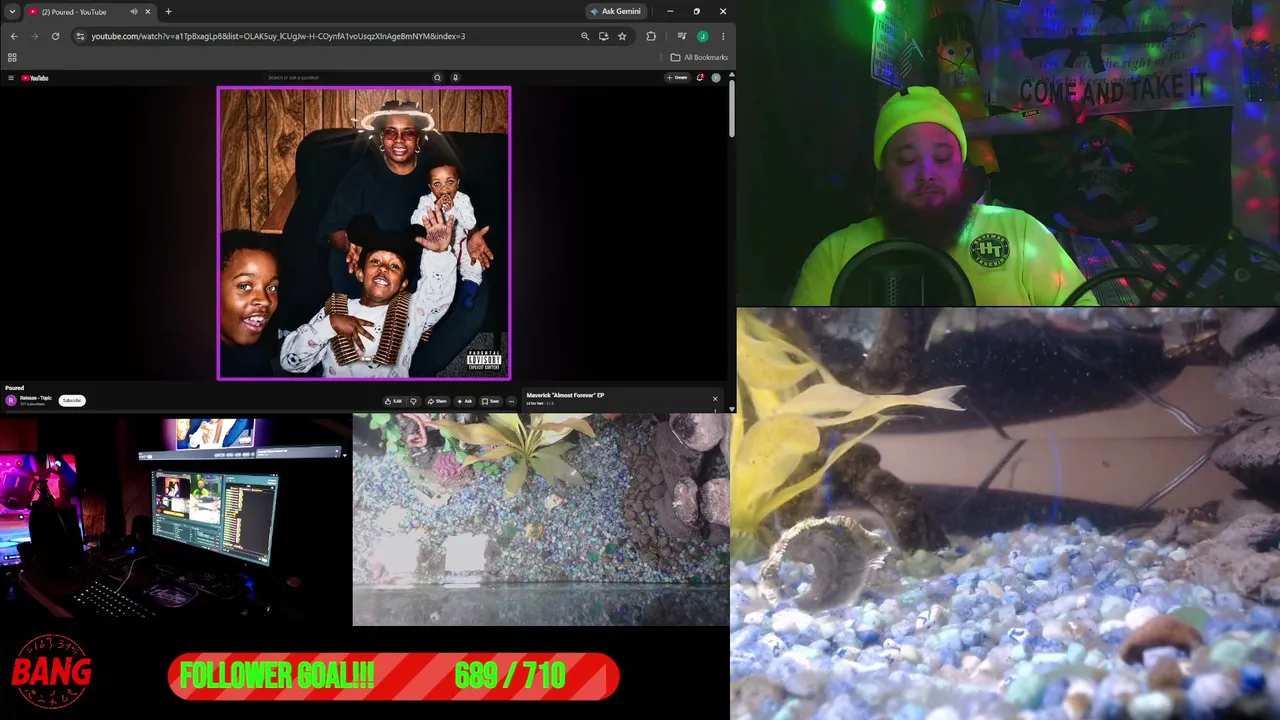Viewport: 1280px width, 720px height.
Task: Close the Poured - YouTube tab
Action: click(x=148, y=12)
